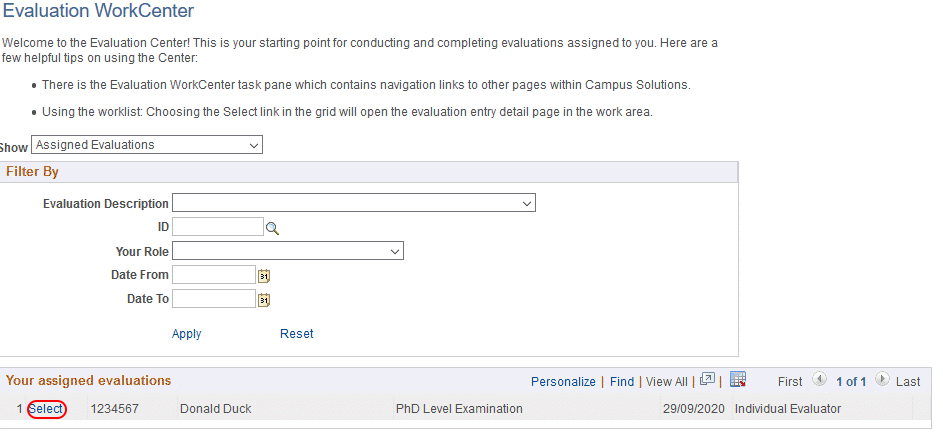
Task: Open the Date From calendar picker
Action: pyautogui.click(x=265, y=275)
